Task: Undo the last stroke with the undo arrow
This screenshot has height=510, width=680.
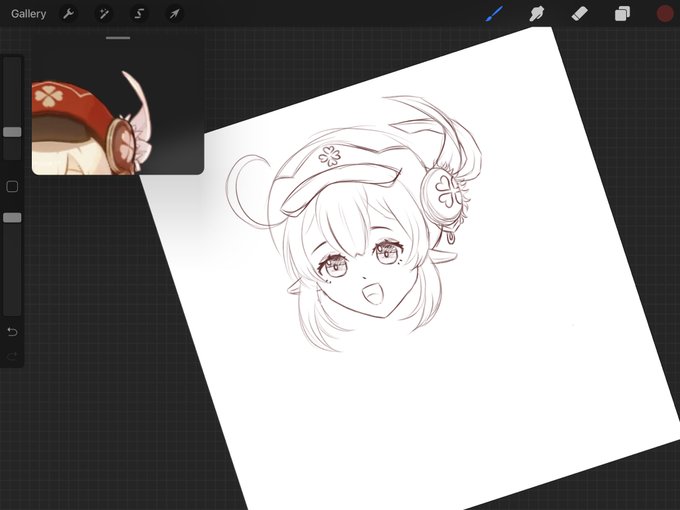Action: pyautogui.click(x=12, y=332)
